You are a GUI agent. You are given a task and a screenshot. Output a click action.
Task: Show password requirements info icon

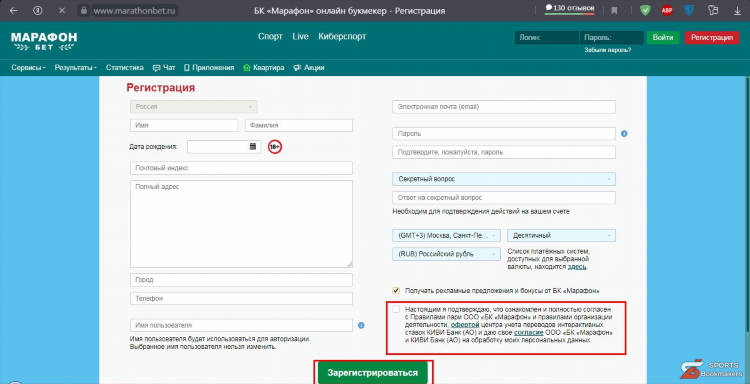click(624, 134)
